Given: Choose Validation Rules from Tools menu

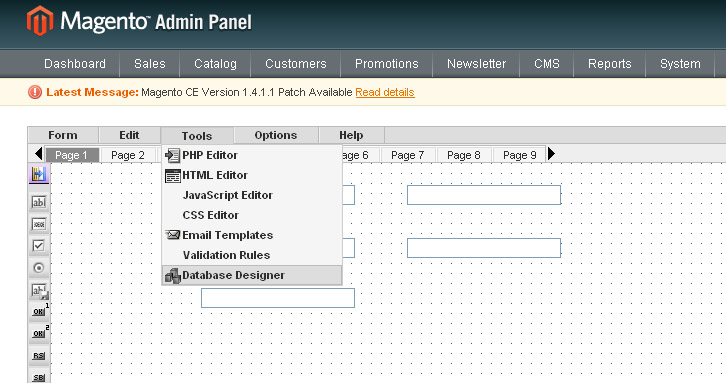Looking at the screenshot, I should (x=252, y=255).
